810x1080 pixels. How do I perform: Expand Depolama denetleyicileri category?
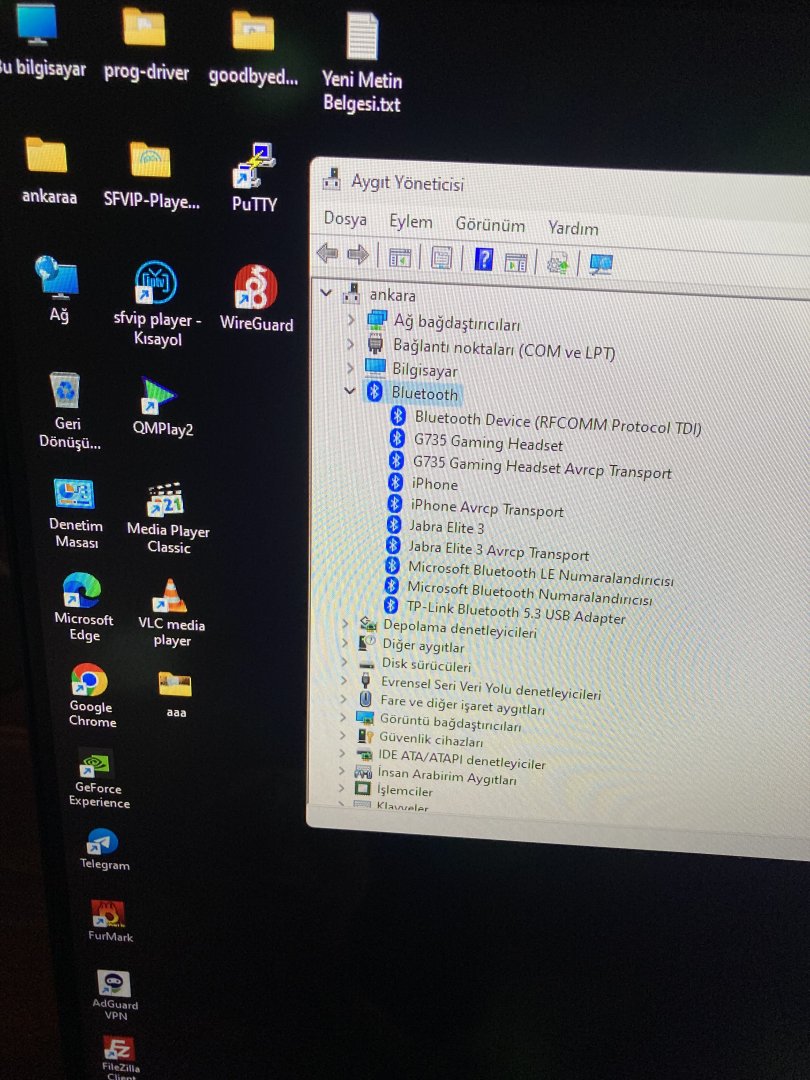click(x=346, y=623)
